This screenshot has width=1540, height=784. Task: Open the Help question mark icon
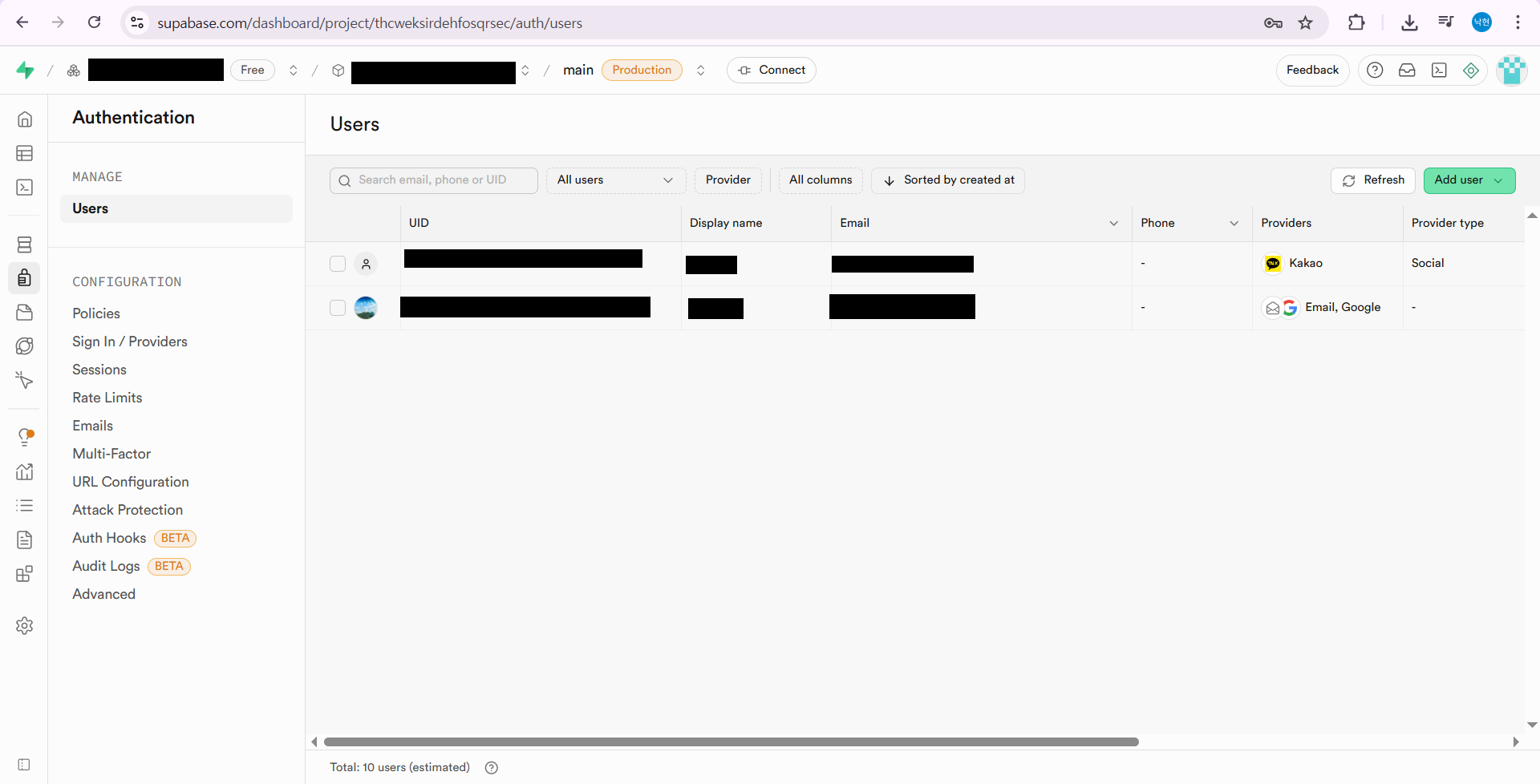(x=1375, y=71)
